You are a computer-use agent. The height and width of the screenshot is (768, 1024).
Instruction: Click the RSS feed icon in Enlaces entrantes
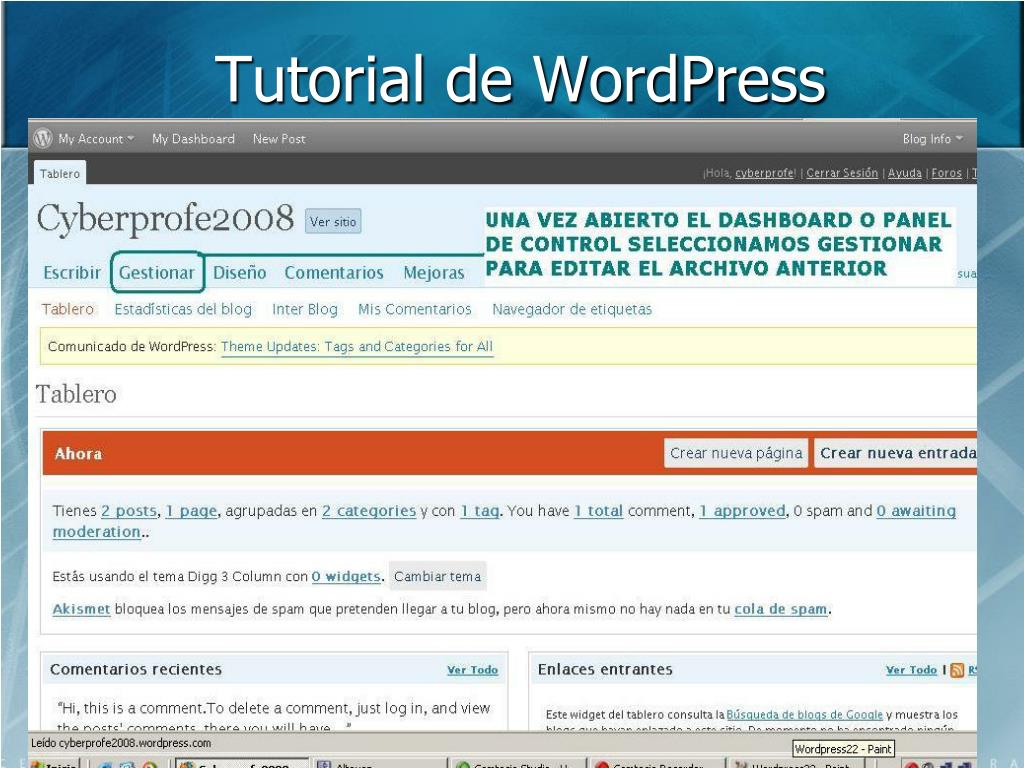tap(957, 670)
